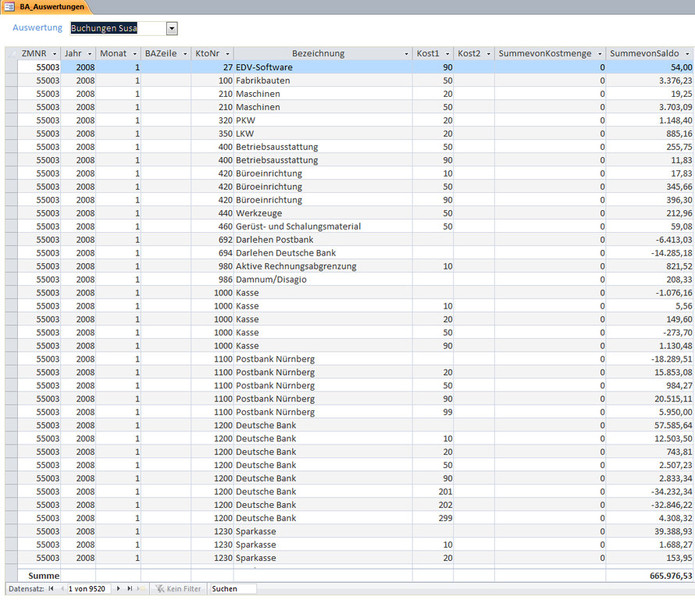Click the 'Auswertung' label
Viewport: 695px width, 600px height.
(x=37, y=27)
